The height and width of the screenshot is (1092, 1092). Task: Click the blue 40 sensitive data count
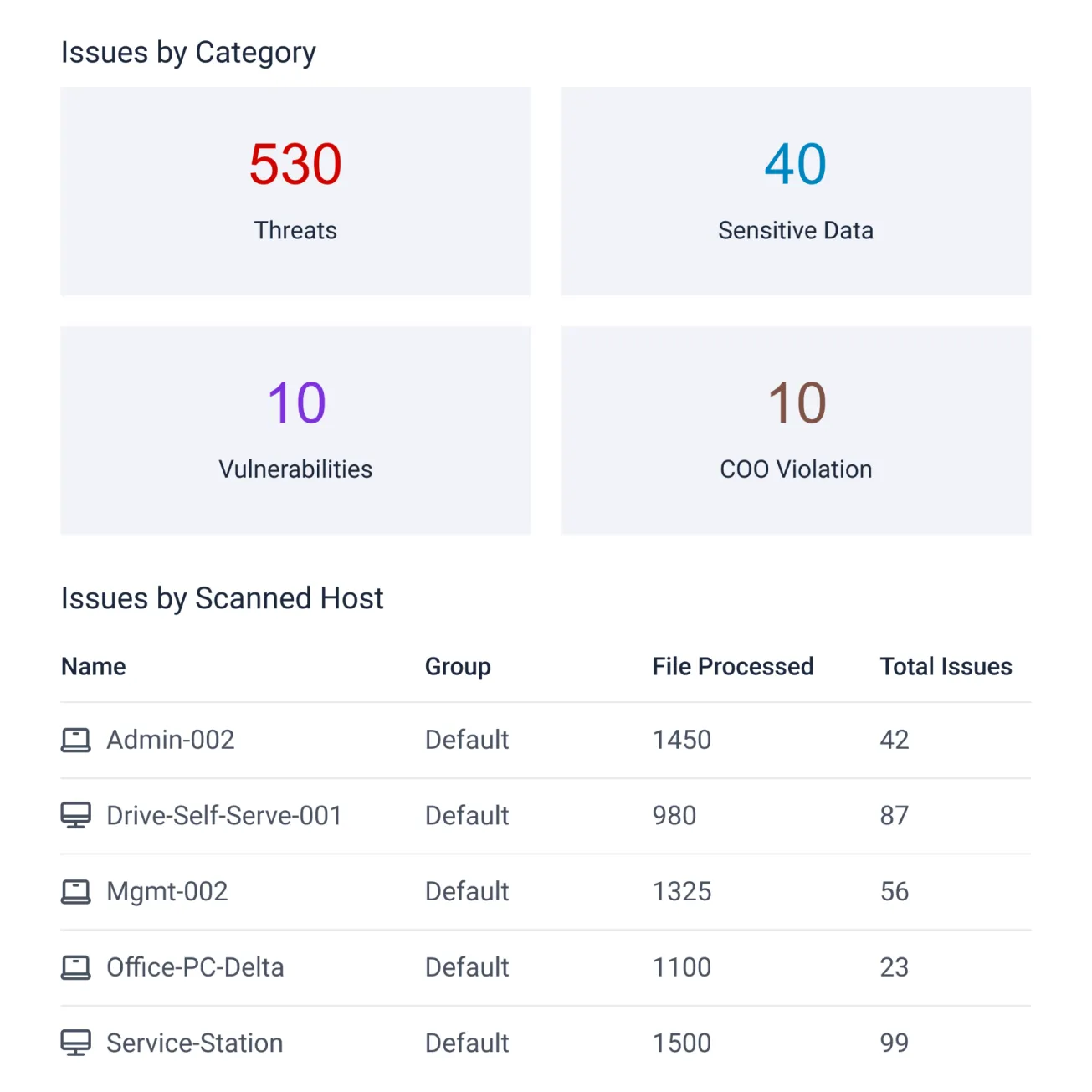795,164
